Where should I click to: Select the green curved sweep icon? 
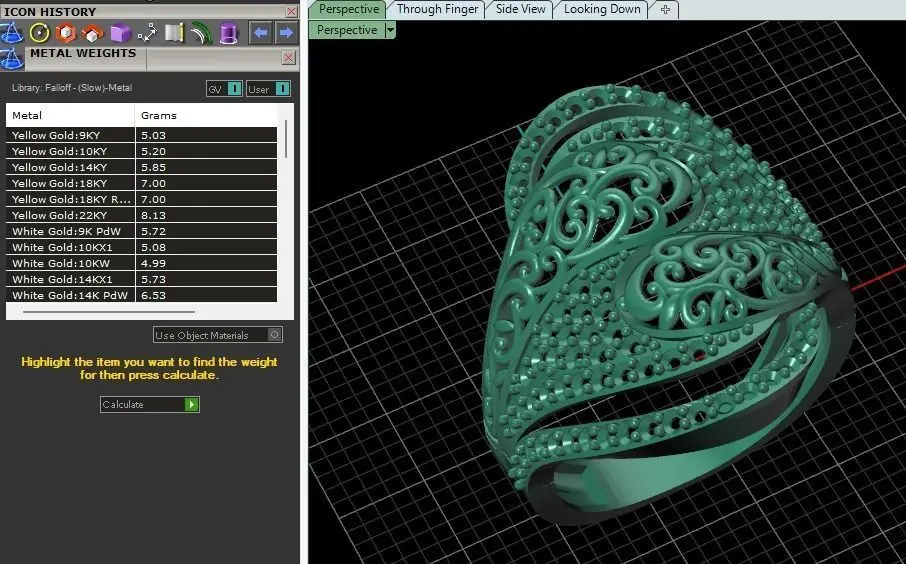pyautogui.click(x=201, y=33)
